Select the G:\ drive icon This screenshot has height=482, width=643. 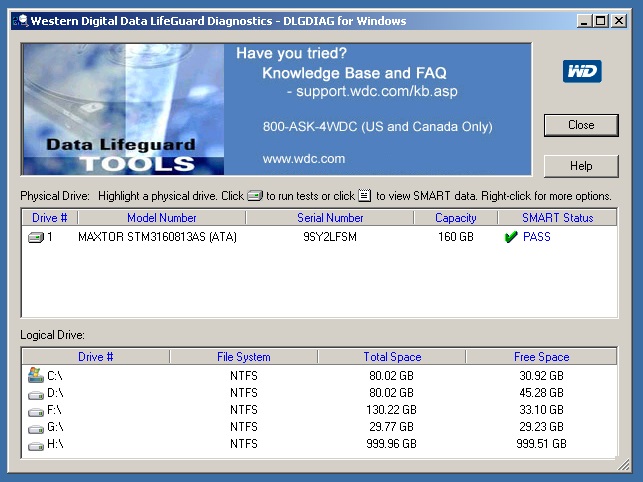(36, 429)
